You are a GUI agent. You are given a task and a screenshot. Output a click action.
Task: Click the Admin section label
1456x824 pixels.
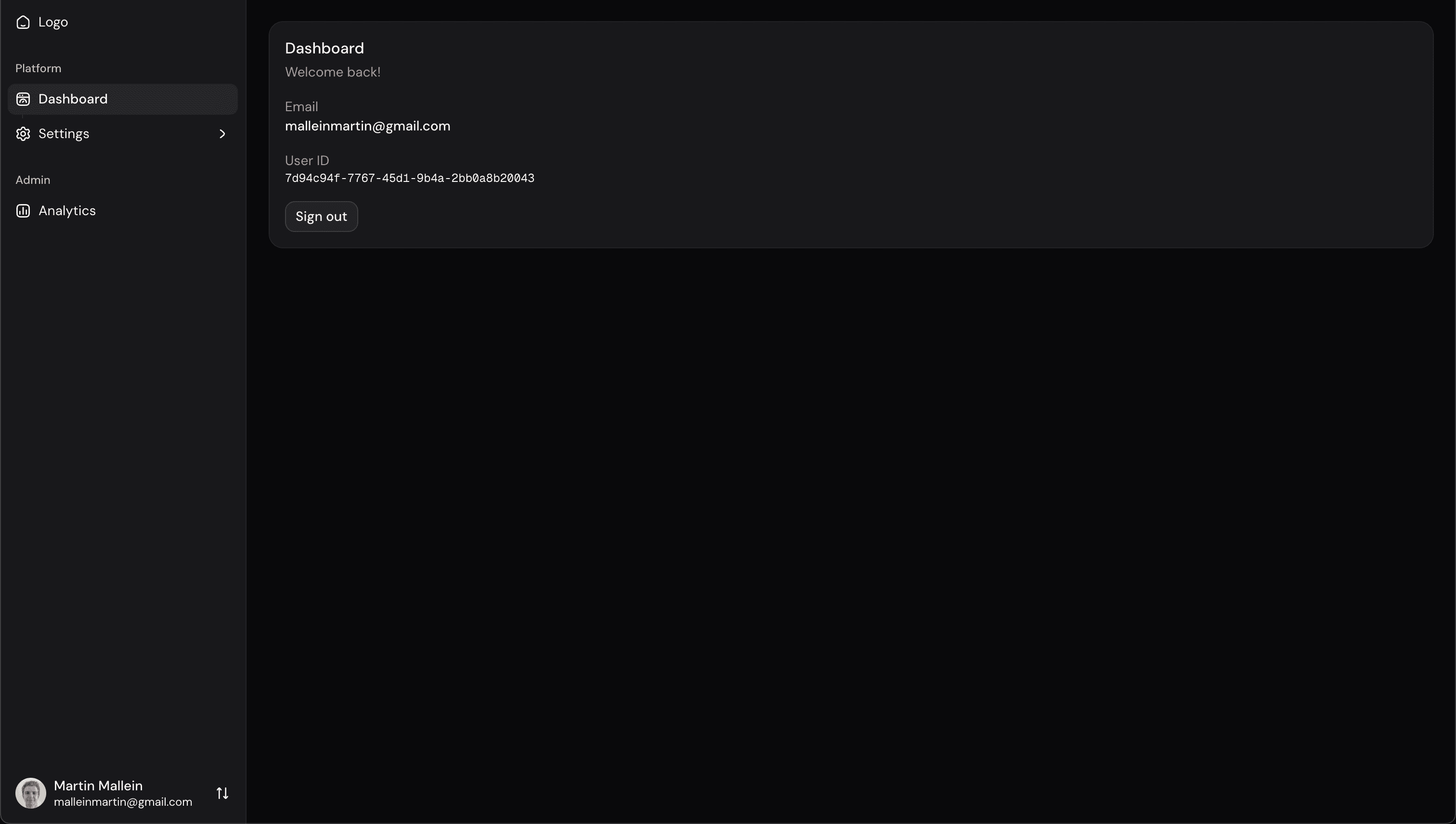pos(33,180)
